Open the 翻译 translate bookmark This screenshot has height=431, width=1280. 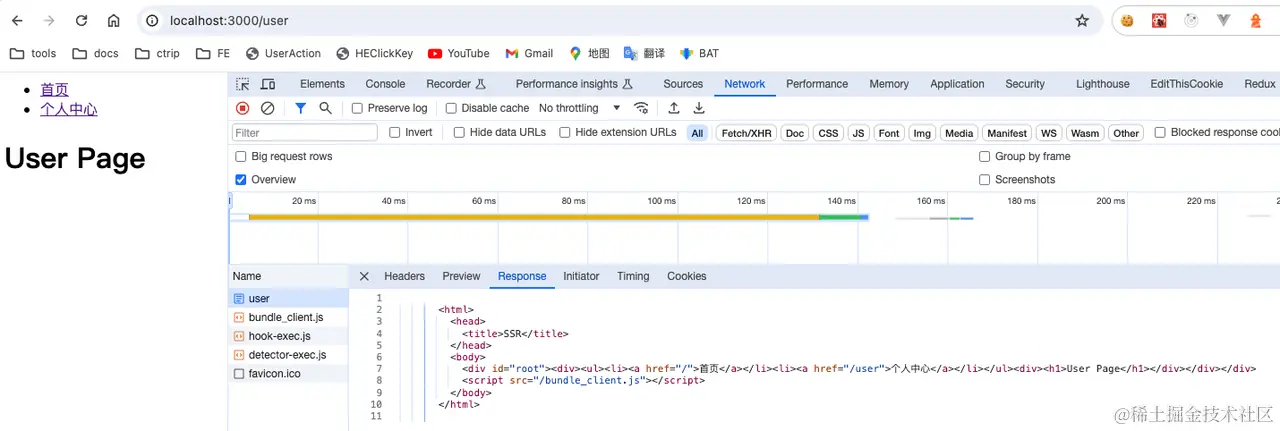click(x=644, y=53)
